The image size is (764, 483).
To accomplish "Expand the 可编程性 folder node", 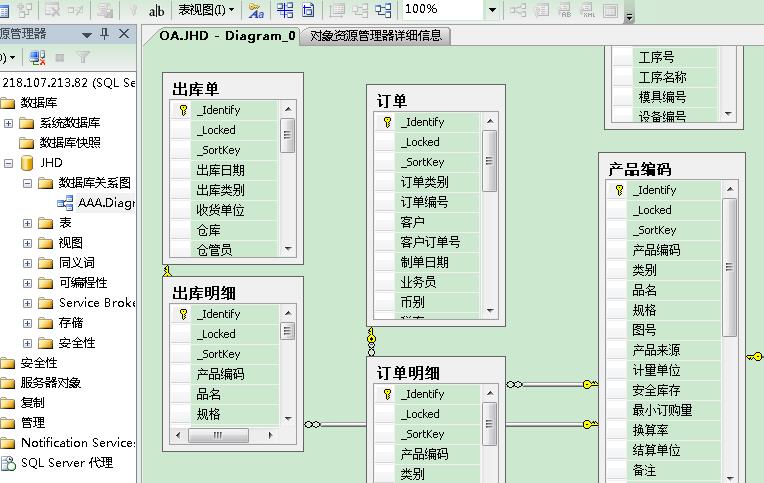I will click(x=28, y=283).
